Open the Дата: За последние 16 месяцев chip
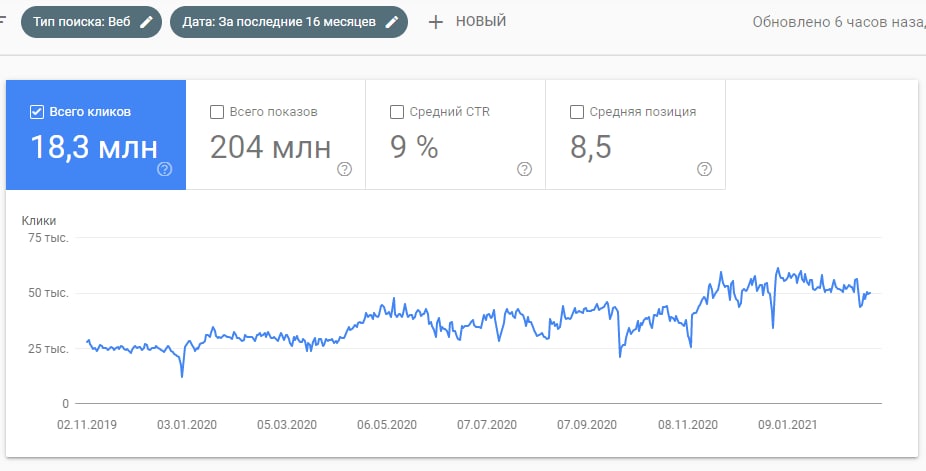Viewport: 926px width, 471px height. tap(289, 22)
